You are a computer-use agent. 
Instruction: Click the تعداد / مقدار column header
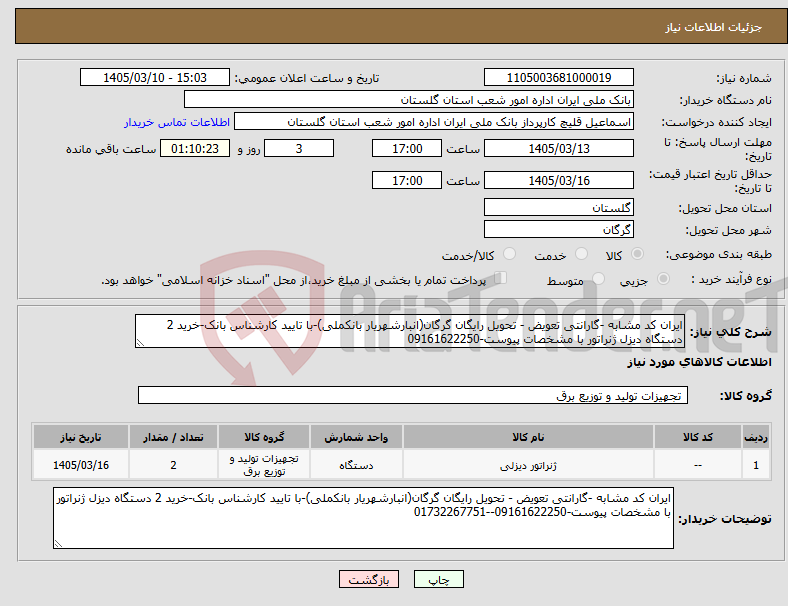click(173, 437)
